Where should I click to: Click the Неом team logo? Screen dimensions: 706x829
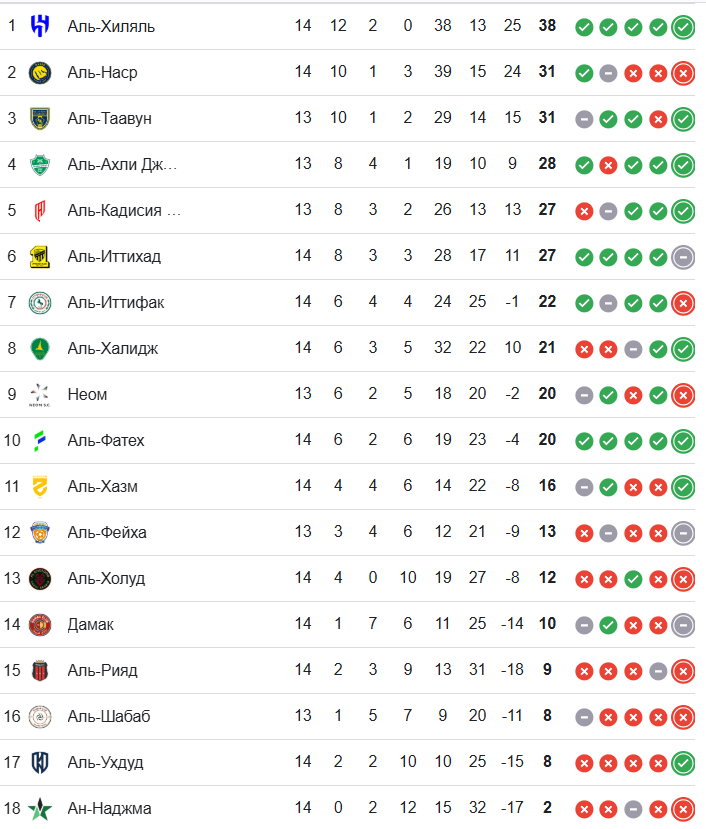[40, 394]
